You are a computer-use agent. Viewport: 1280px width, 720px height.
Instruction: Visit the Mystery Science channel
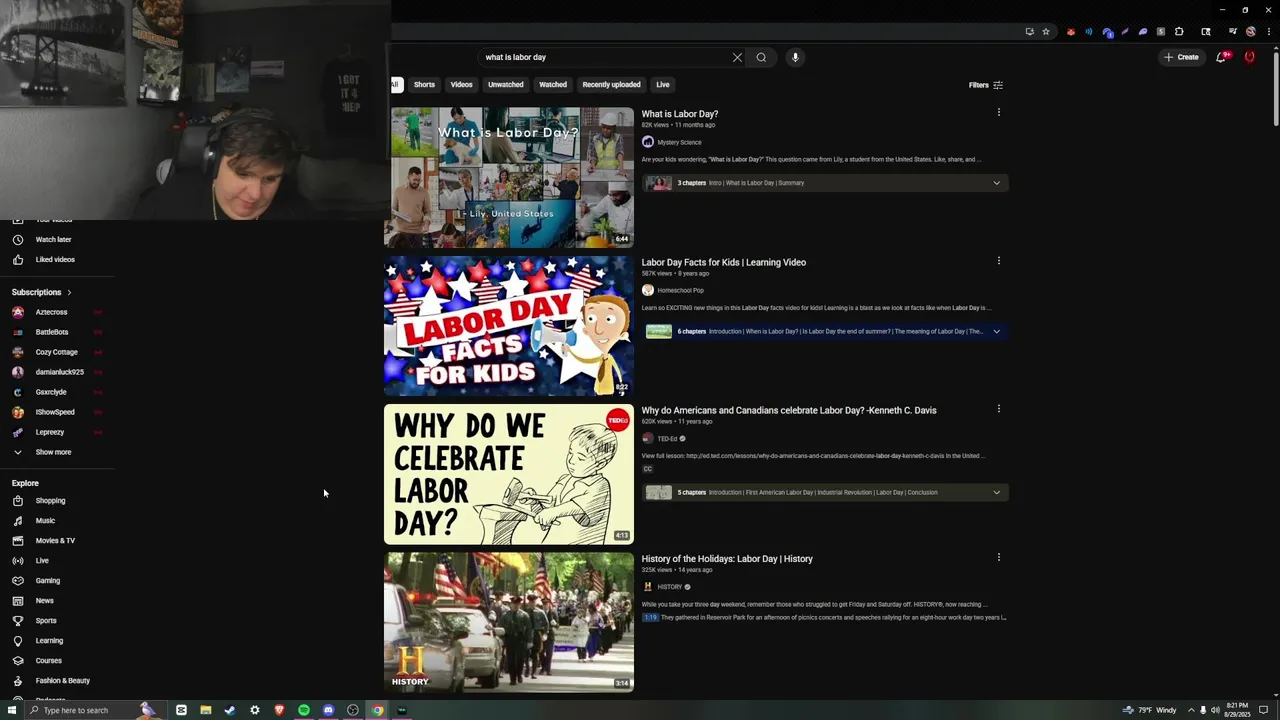click(679, 142)
